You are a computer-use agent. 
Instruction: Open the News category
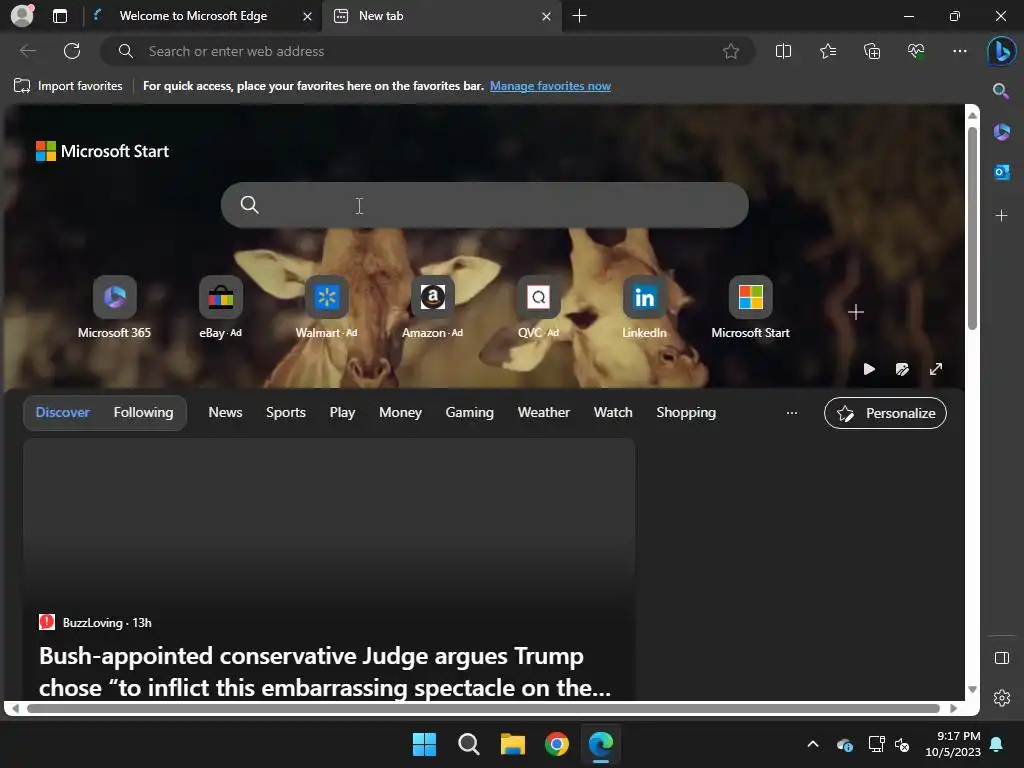tap(225, 412)
